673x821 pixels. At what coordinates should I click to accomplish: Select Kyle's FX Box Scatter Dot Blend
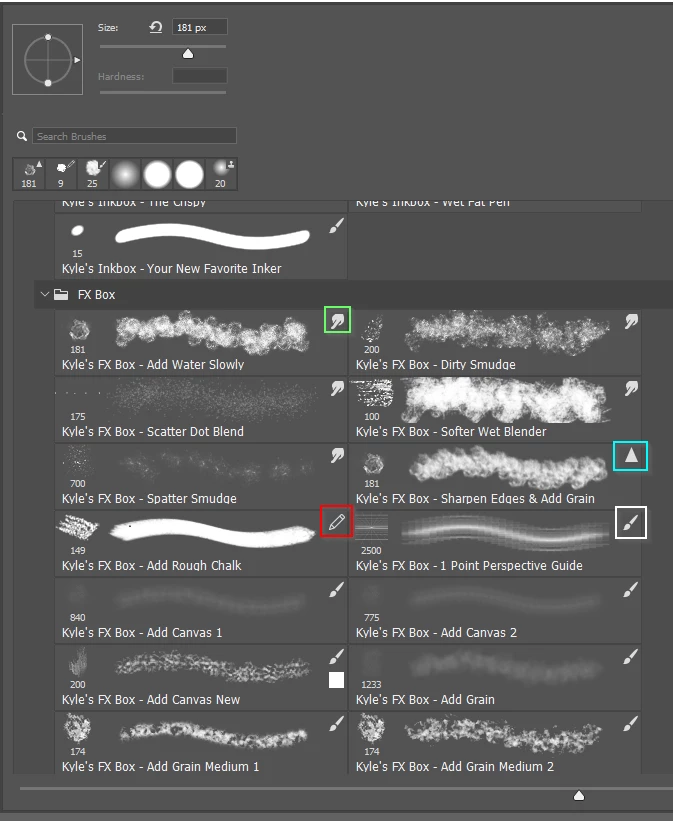(x=201, y=409)
